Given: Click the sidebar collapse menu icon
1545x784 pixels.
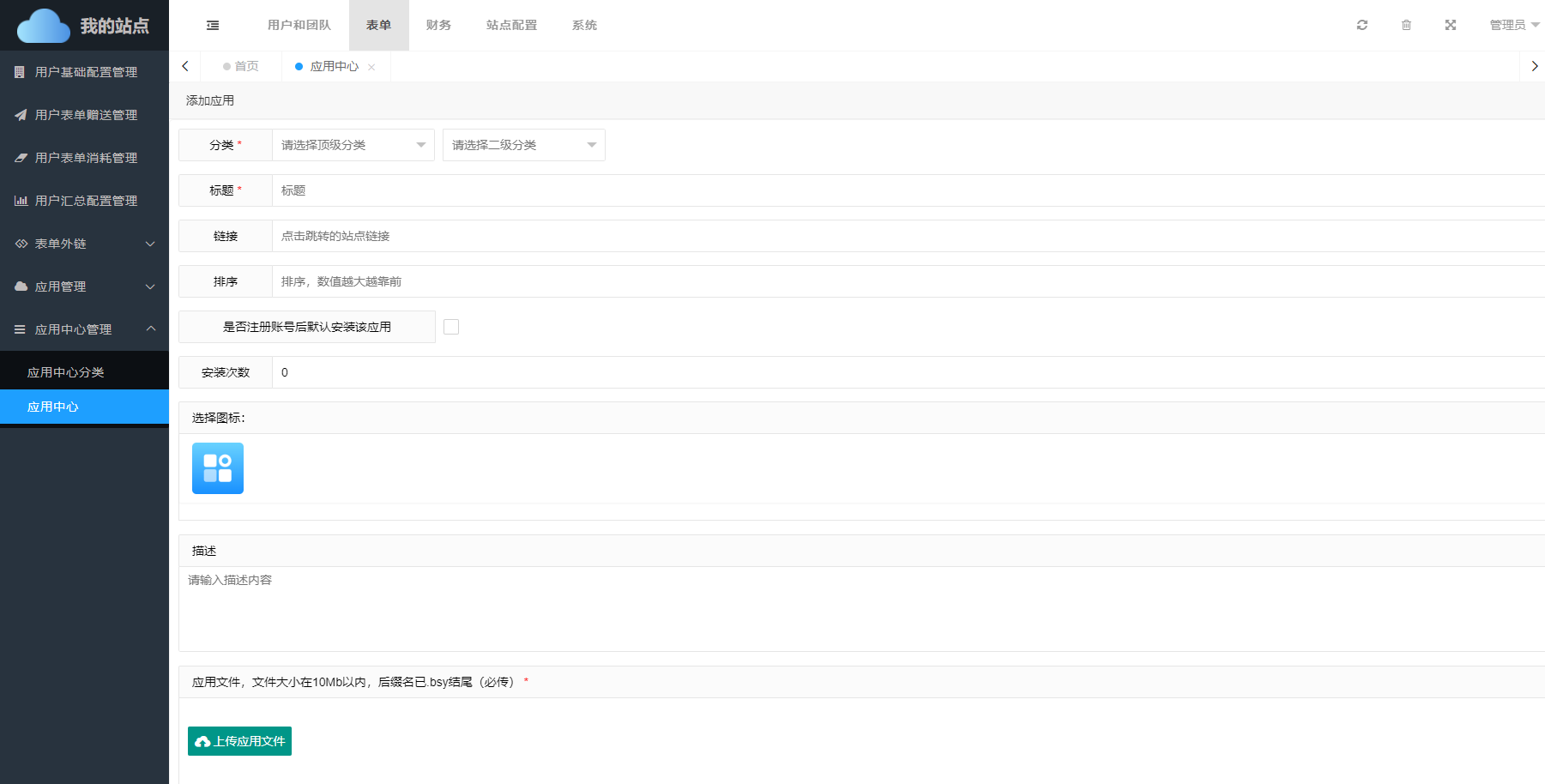Looking at the screenshot, I should click(213, 26).
